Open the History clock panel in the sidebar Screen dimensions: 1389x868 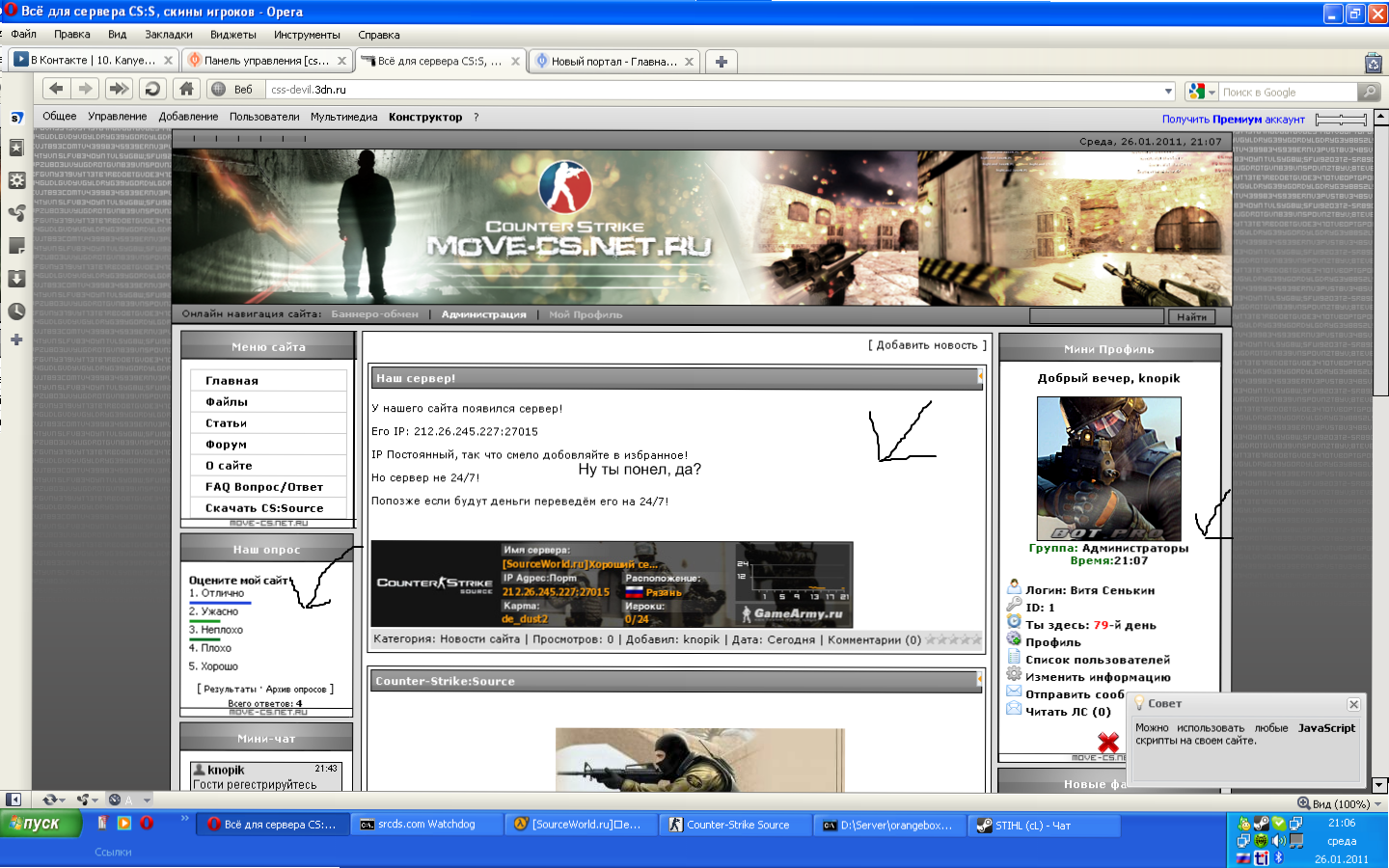click(16, 312)
